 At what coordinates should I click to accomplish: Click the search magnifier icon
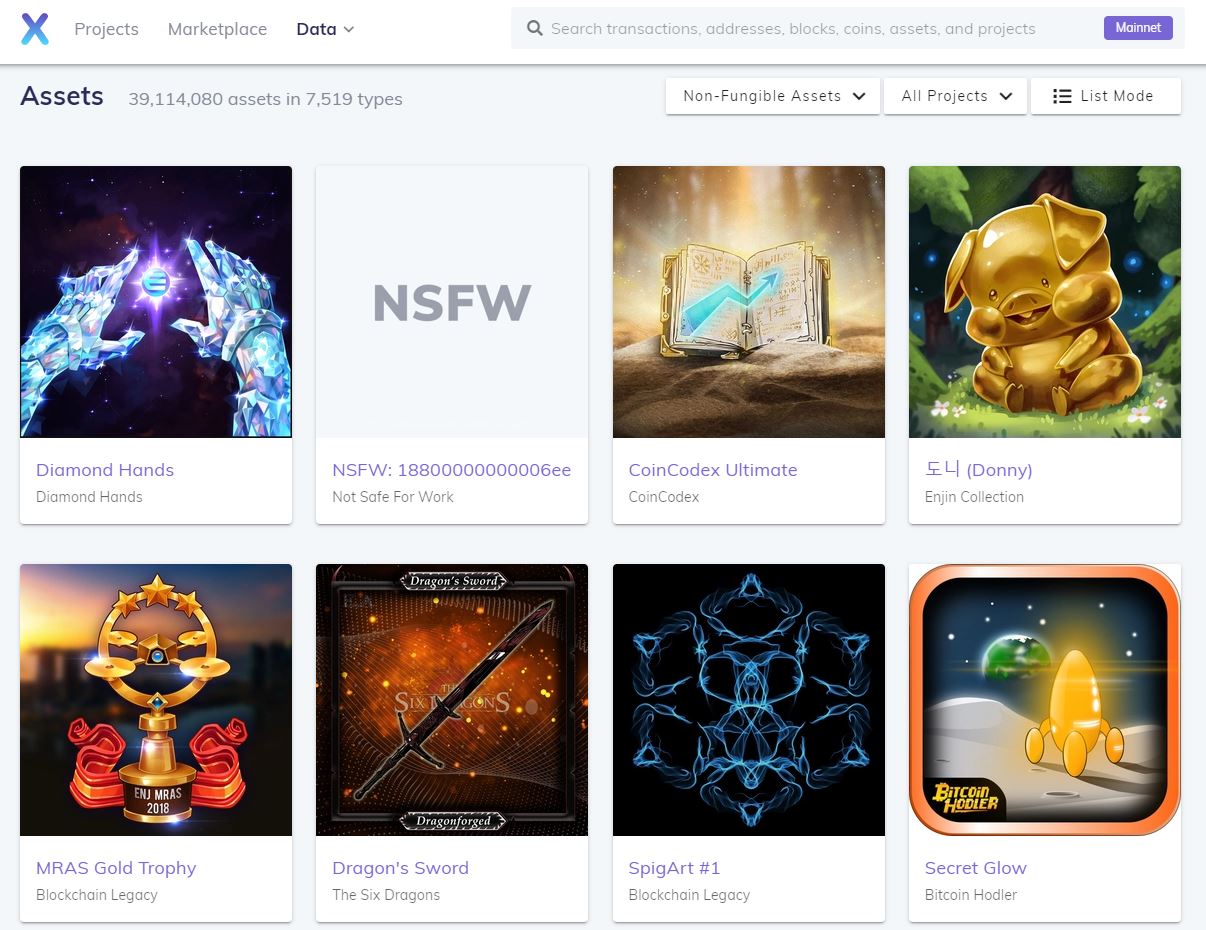535,29
